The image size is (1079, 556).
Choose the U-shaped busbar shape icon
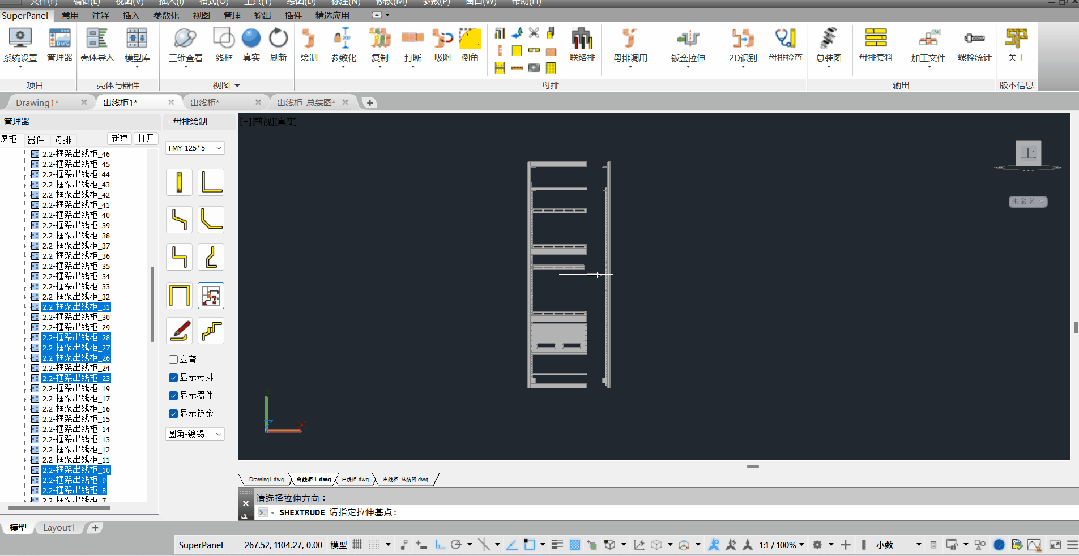tap(180, 295)
